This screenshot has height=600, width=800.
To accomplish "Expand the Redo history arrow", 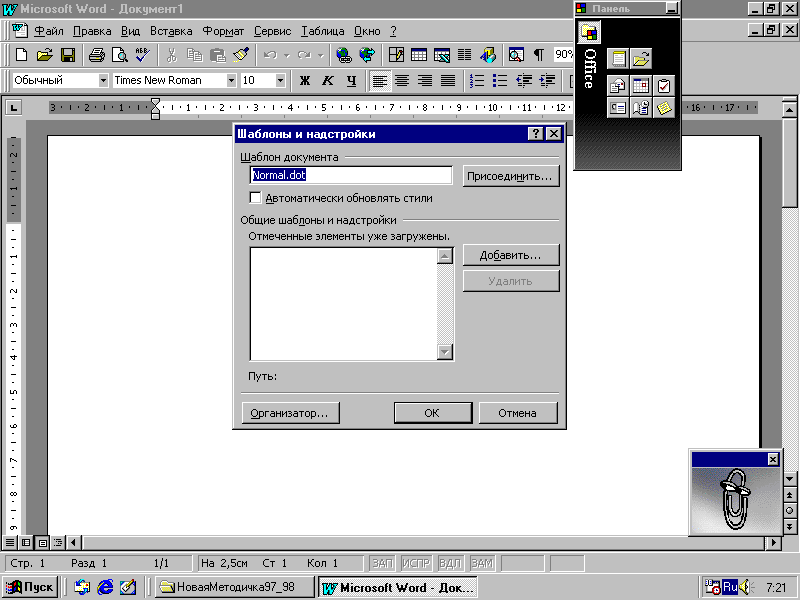I will [x=320, y=55].
